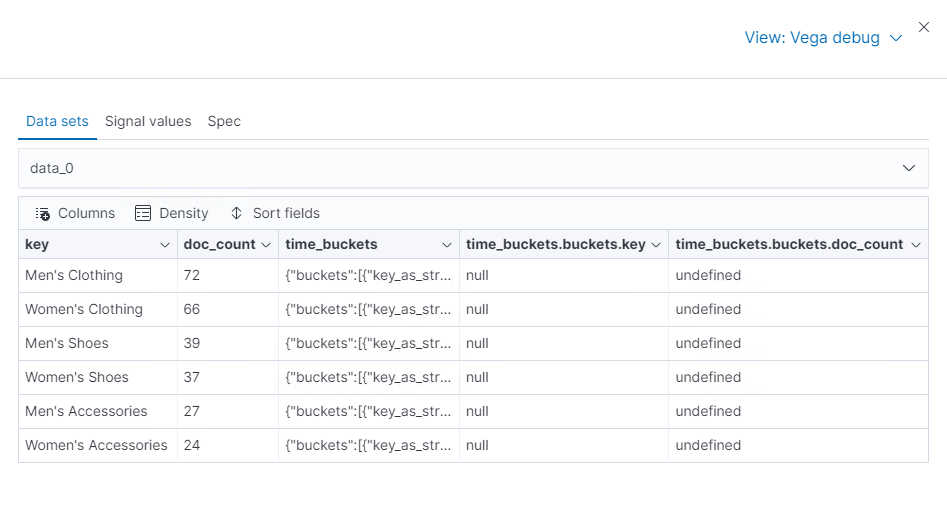Viewport: 947px width, 512px height.
Task: Select the doc_count cell showing 39
Action: point(192,343)
